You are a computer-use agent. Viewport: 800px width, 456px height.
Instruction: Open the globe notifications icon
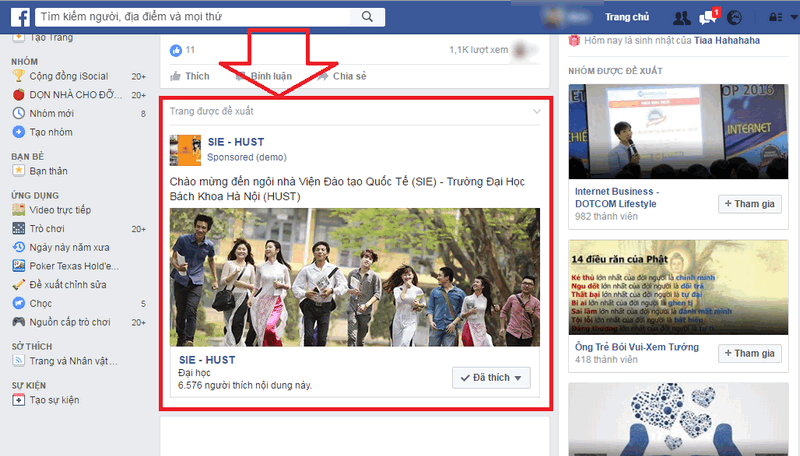tap(734, 17)
